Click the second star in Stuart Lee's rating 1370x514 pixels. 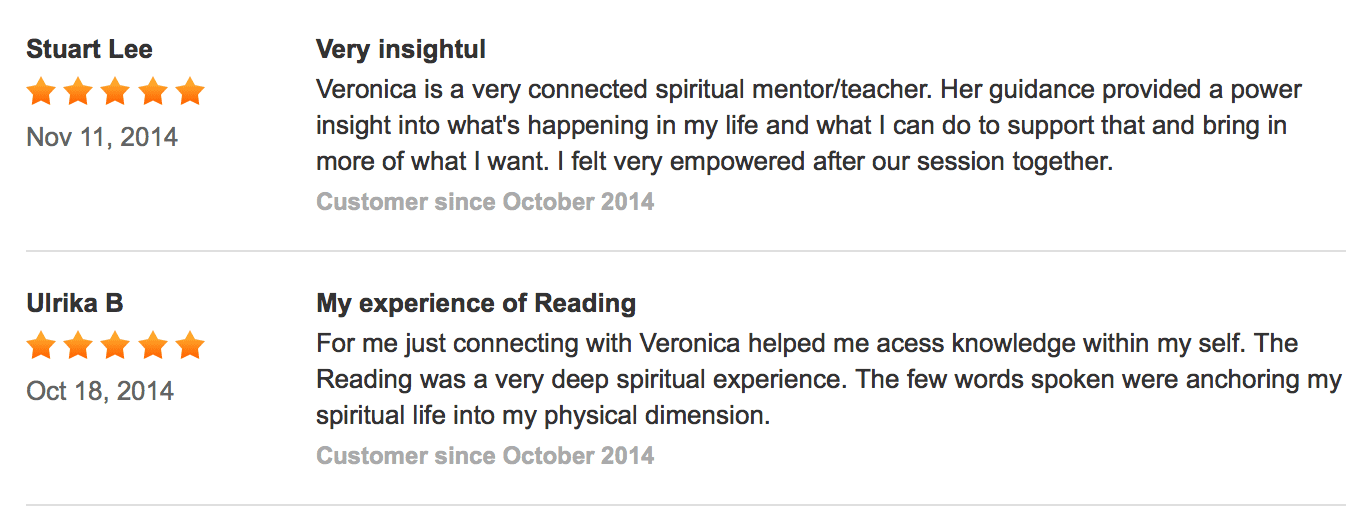[x=78, y=92]
